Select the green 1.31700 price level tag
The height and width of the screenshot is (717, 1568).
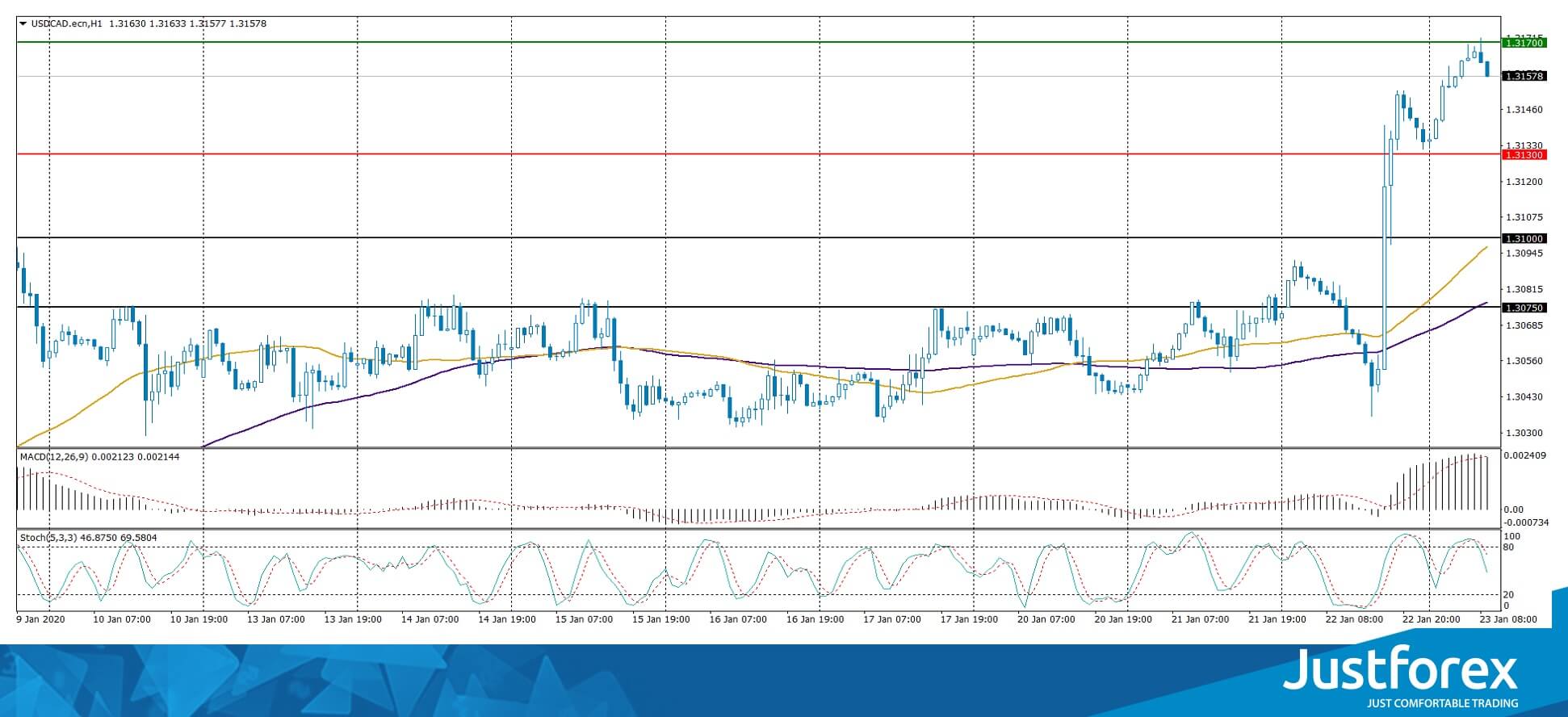tap(1524, 43)
